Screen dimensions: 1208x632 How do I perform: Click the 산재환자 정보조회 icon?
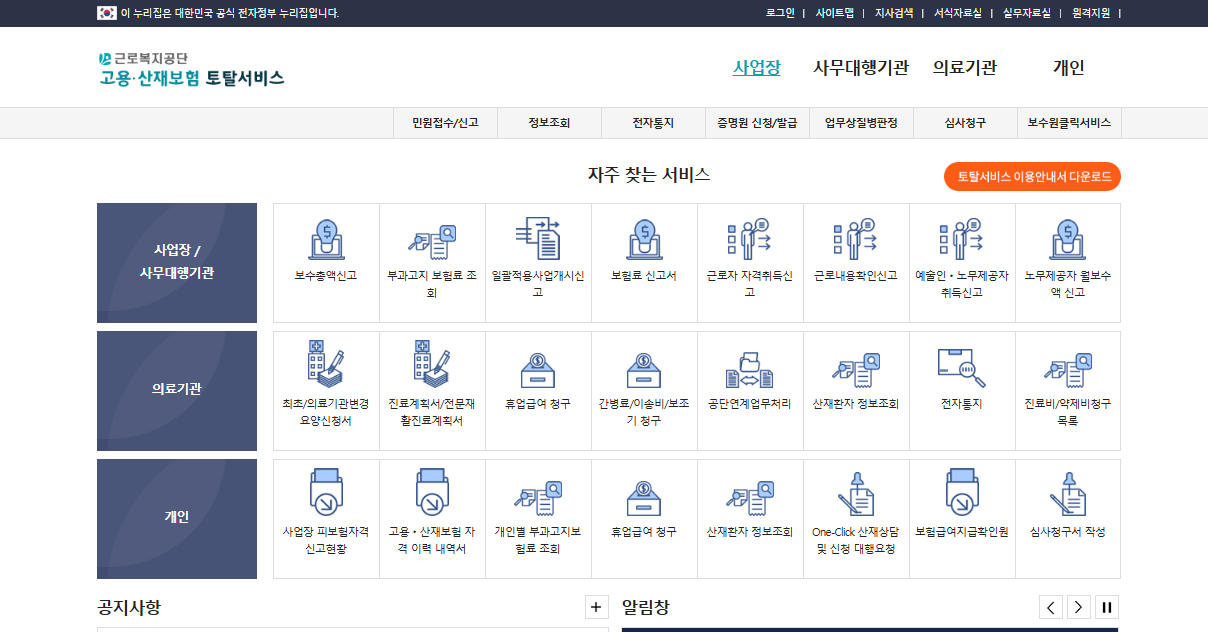856,385
